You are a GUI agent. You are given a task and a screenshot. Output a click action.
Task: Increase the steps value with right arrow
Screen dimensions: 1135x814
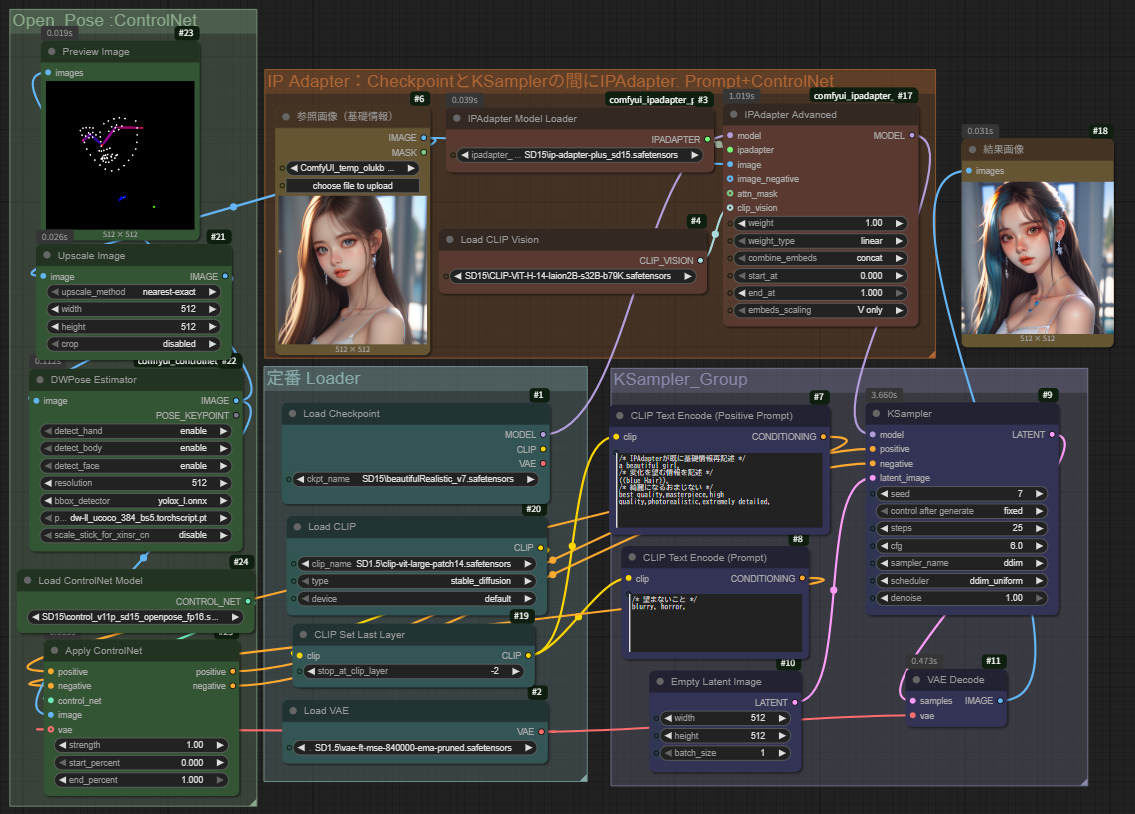1041,528
